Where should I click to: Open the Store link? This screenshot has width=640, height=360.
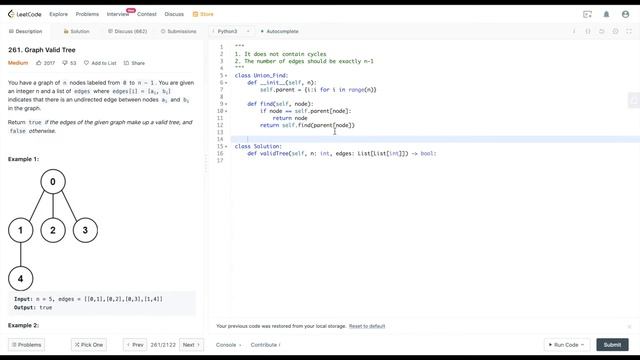[x=203, y=14]
